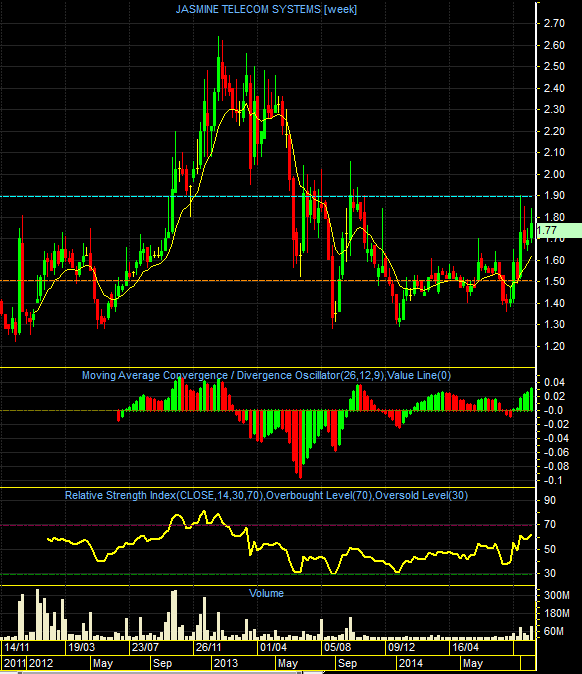582x674 pixels.
Task: Click the JASMINE TELECOM SYSTEMS [week] chart title
Action: 266,9
